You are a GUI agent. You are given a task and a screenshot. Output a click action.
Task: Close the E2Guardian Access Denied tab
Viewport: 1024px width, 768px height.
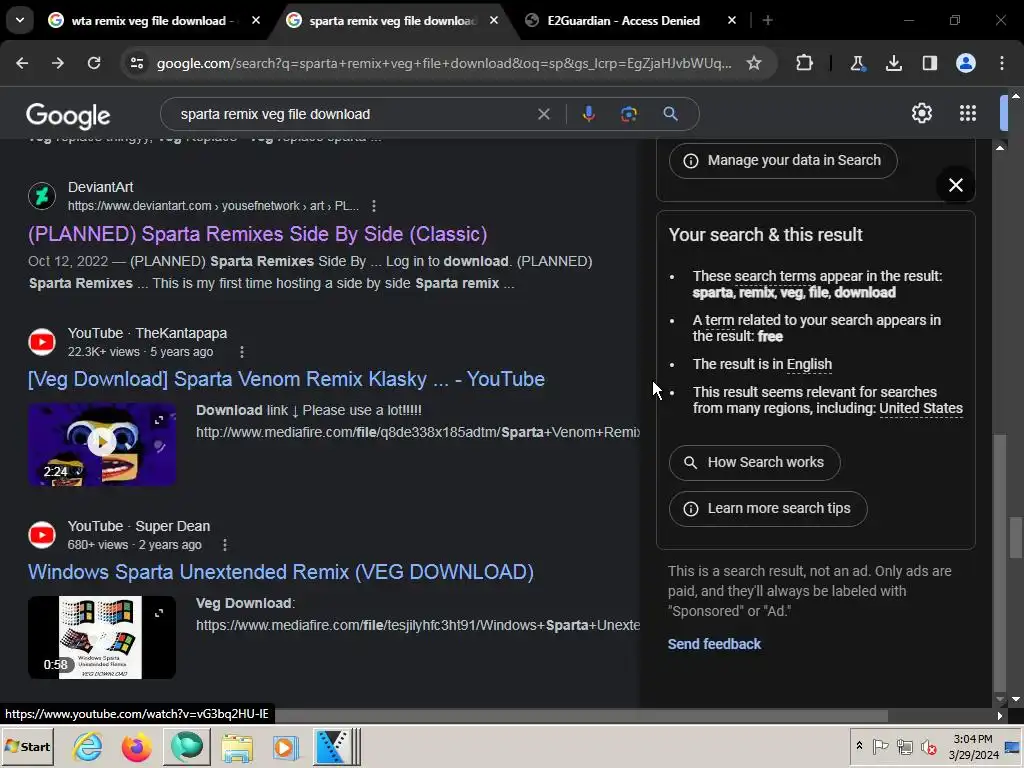click(x=732, y=21)
